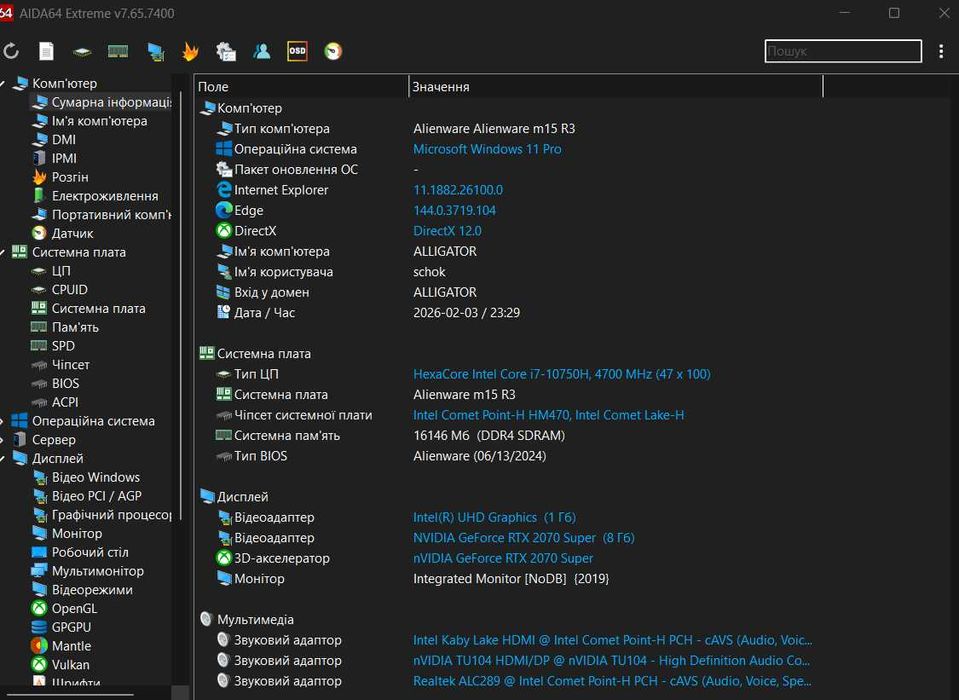Open the nVIDIA TU104 HDMI/DP audio link

[612, 661]
